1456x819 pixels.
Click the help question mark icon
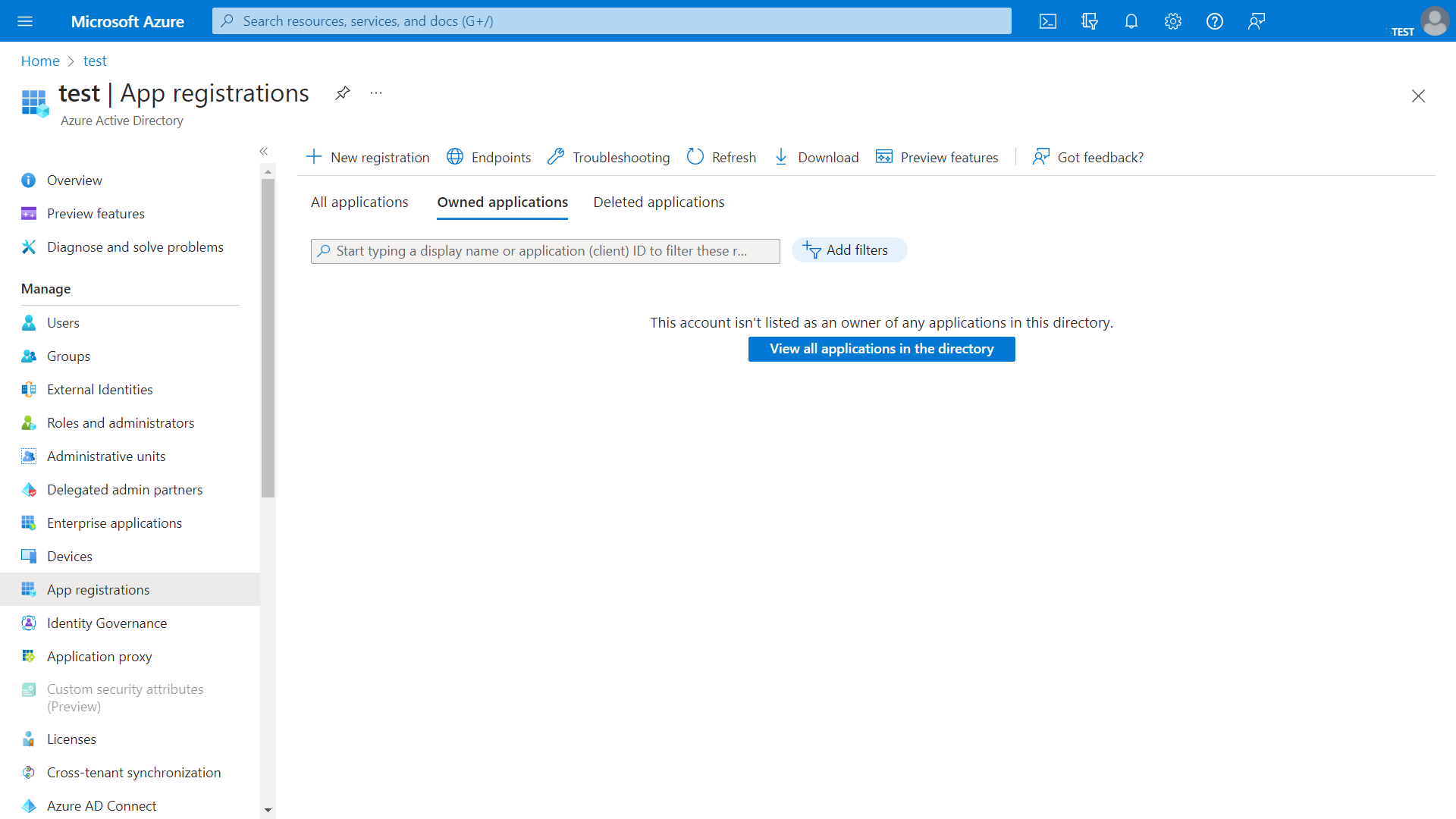click(1214, 21)
